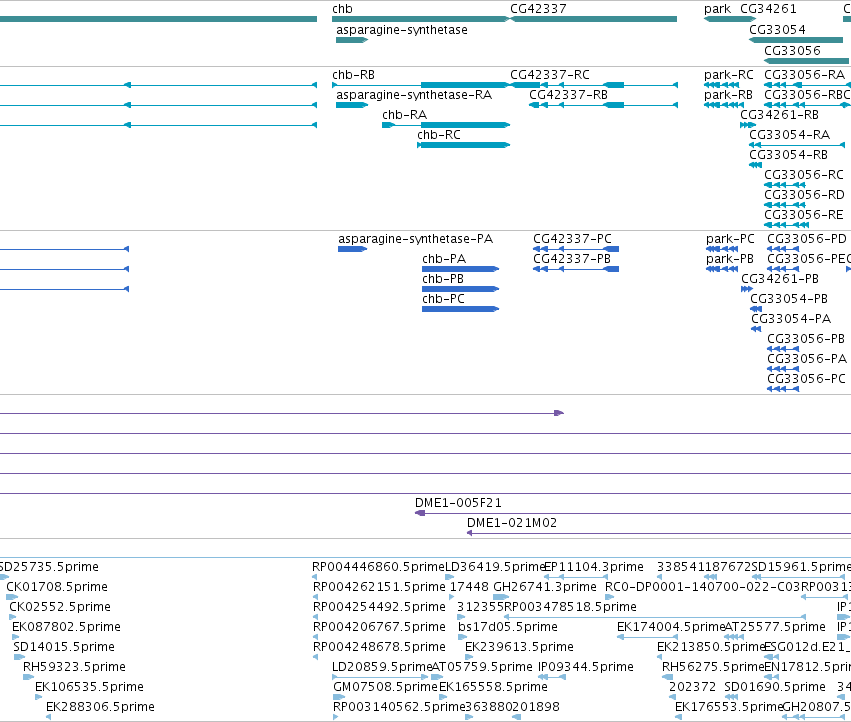Screen dimensions: 851x722
Task: Click the RH59323.5prime EST label
Action: point(74,667)
